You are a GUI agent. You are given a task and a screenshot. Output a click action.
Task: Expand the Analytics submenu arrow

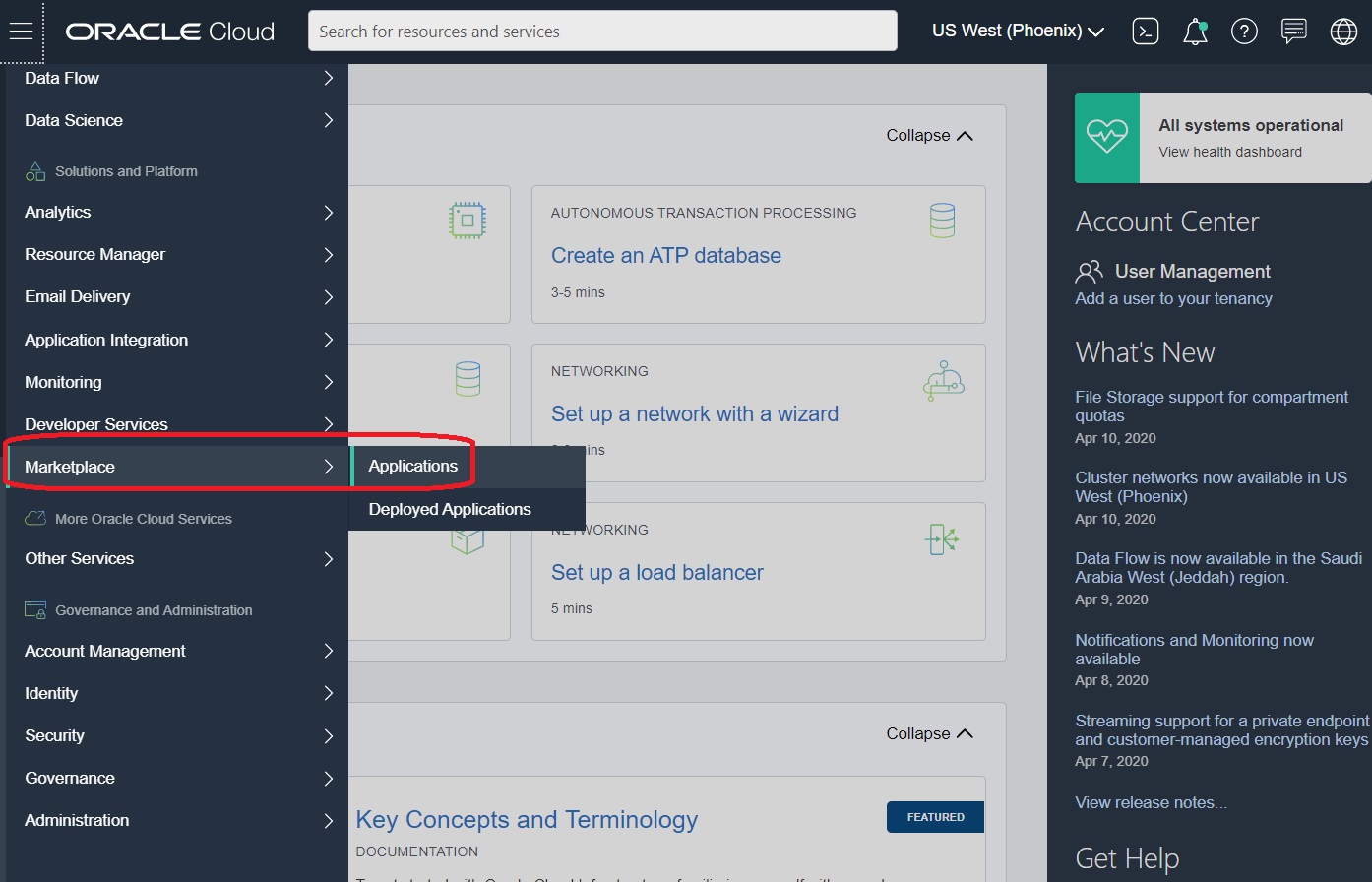click(329, 212)
